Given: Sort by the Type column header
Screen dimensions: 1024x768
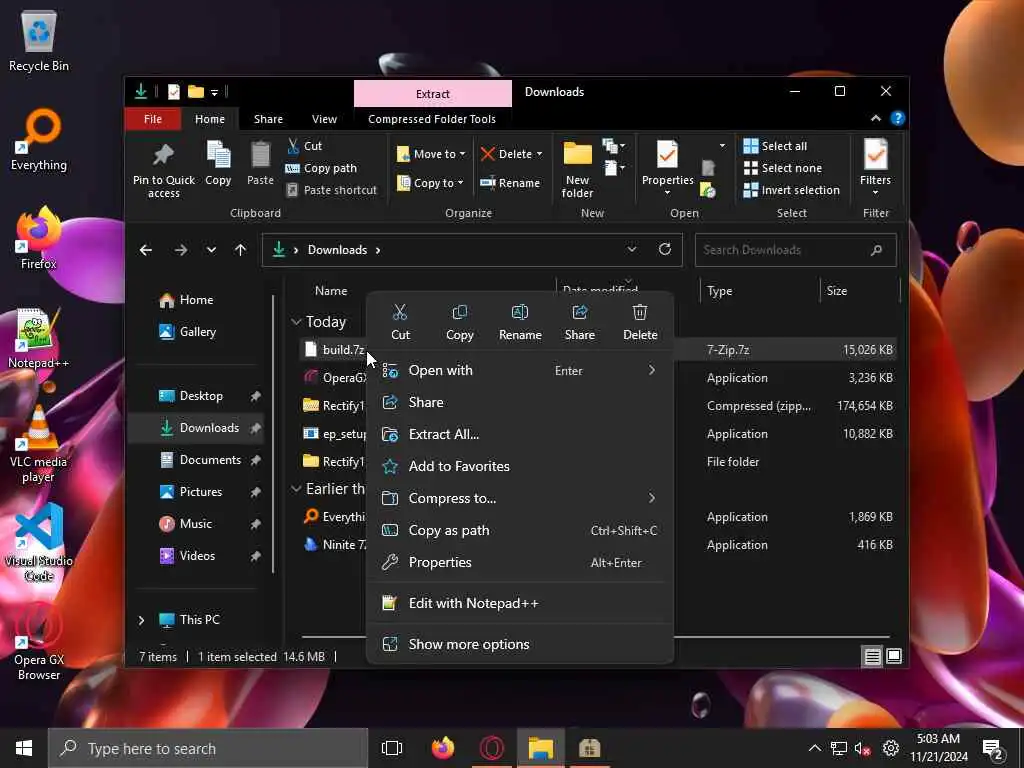Looking at the screenshot, I should 760,291.
